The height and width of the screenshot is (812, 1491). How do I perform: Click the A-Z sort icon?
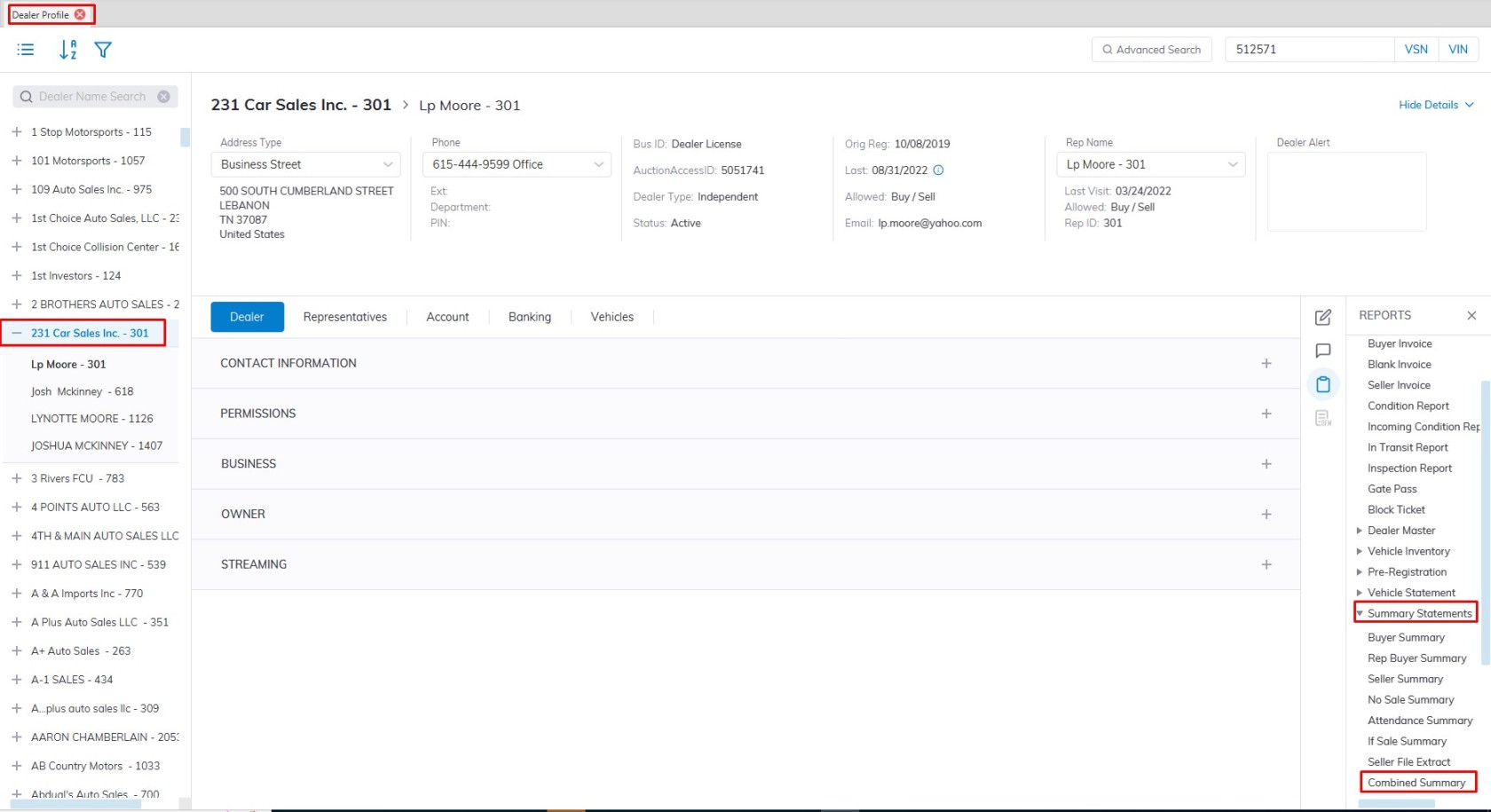coord(67,50)
